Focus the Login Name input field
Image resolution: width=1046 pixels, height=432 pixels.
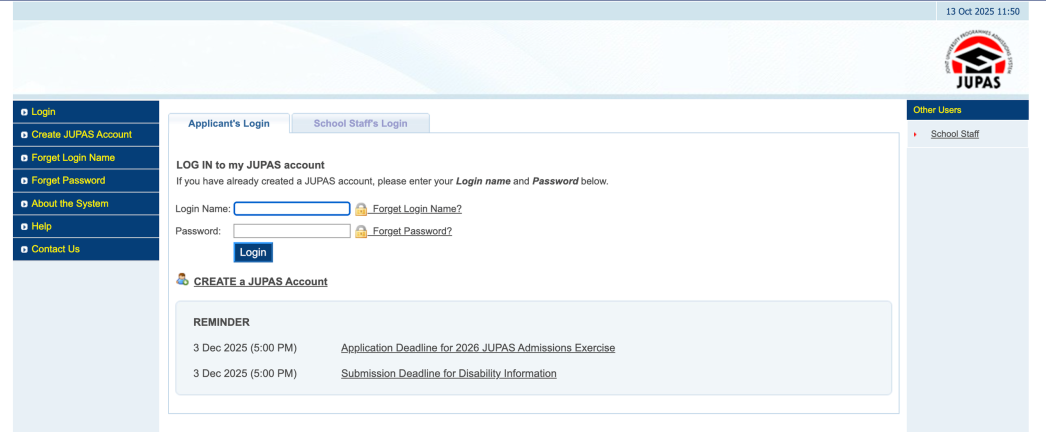[292, 209]
